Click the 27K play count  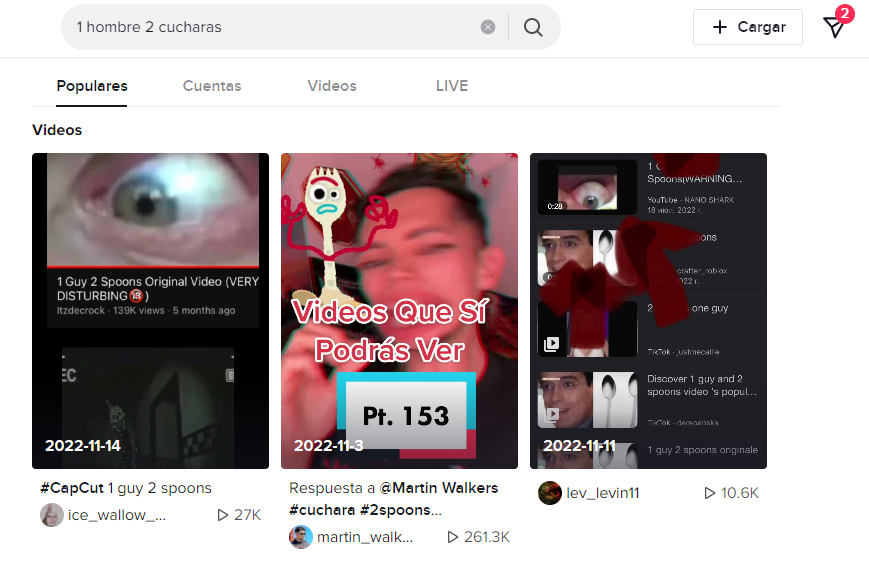[x=239, y=515]
